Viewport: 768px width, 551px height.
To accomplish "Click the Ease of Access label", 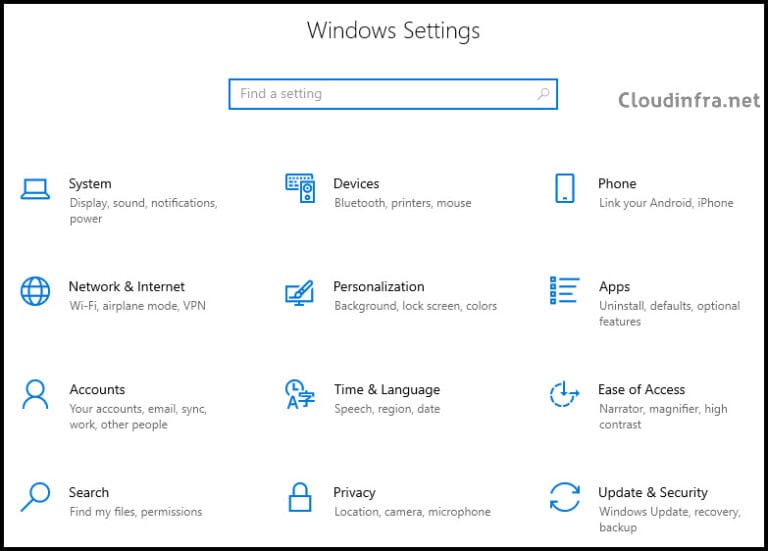I will point(641,390).
